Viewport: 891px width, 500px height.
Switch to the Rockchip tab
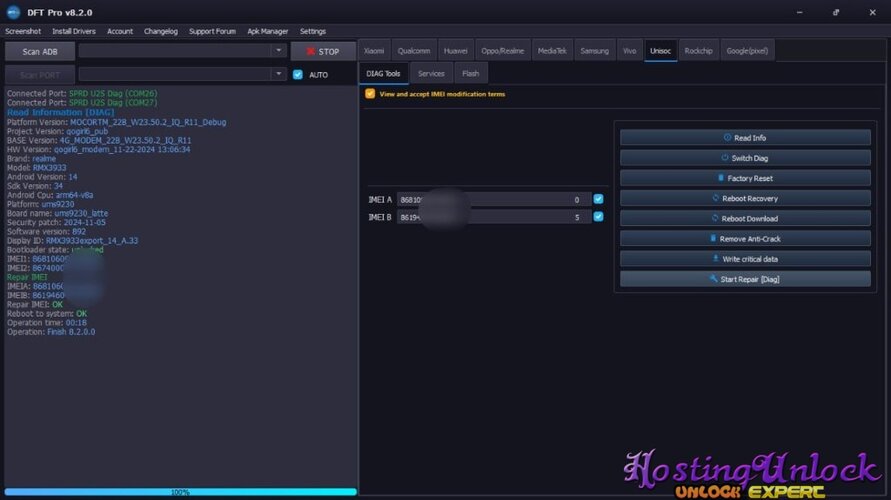[x=698, y=51]
